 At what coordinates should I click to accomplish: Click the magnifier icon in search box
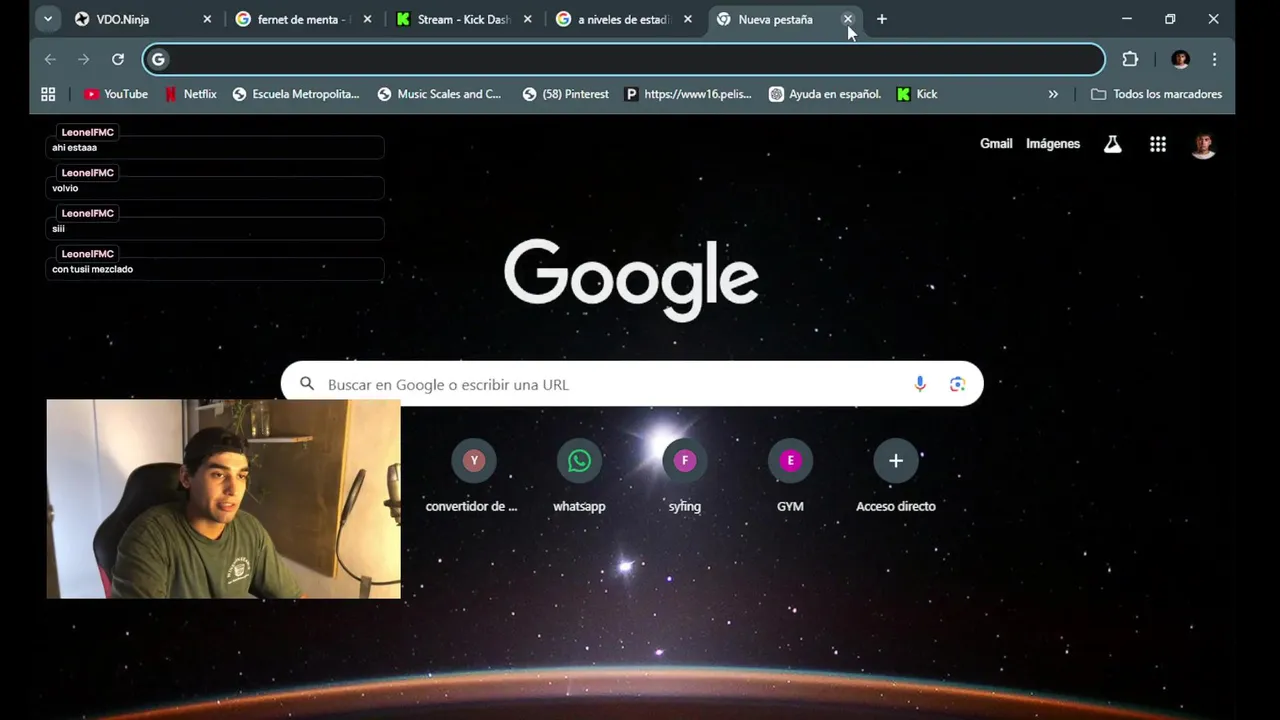click(x=307, y=384)
